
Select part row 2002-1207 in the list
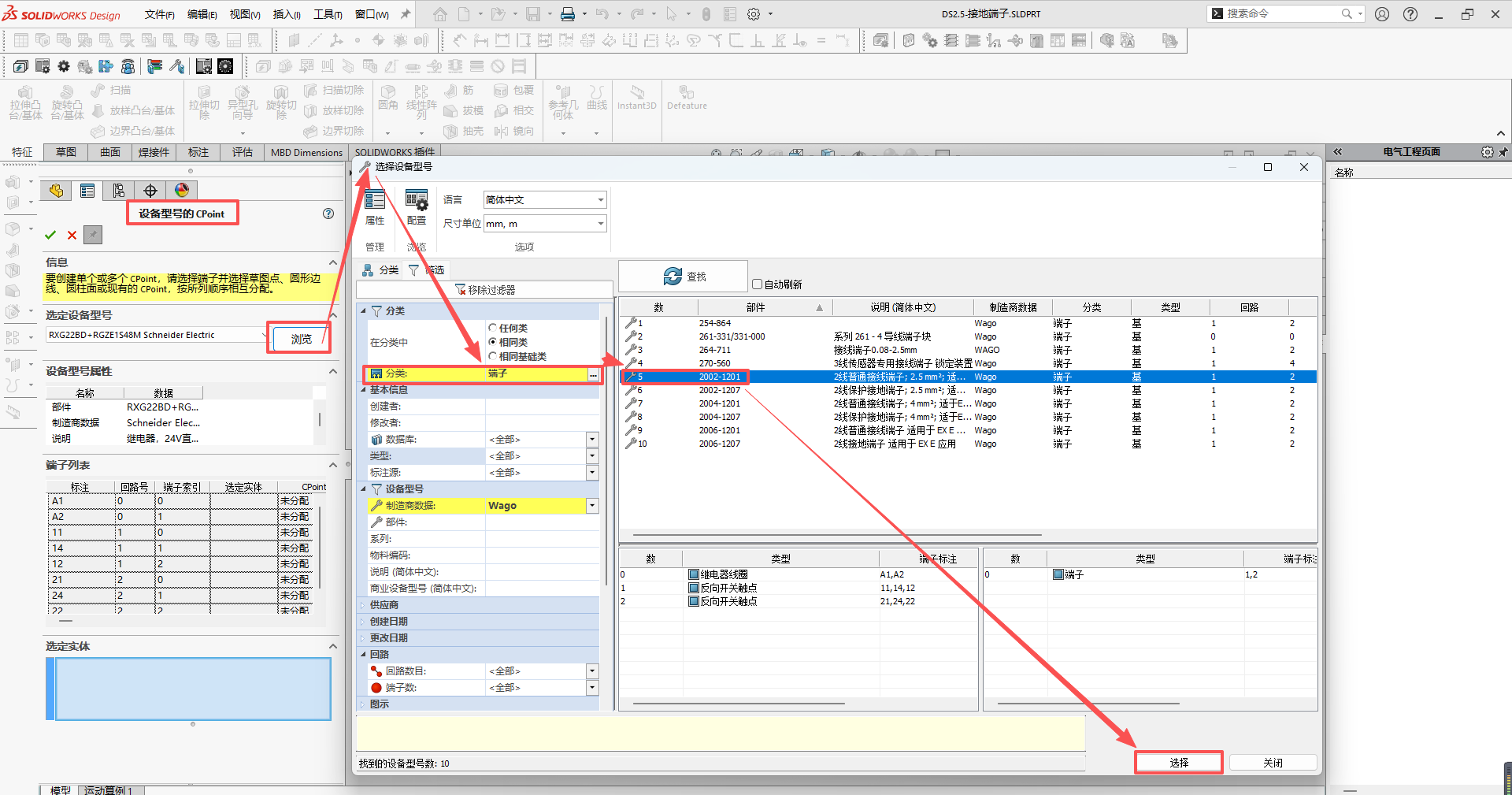[719, 390]
